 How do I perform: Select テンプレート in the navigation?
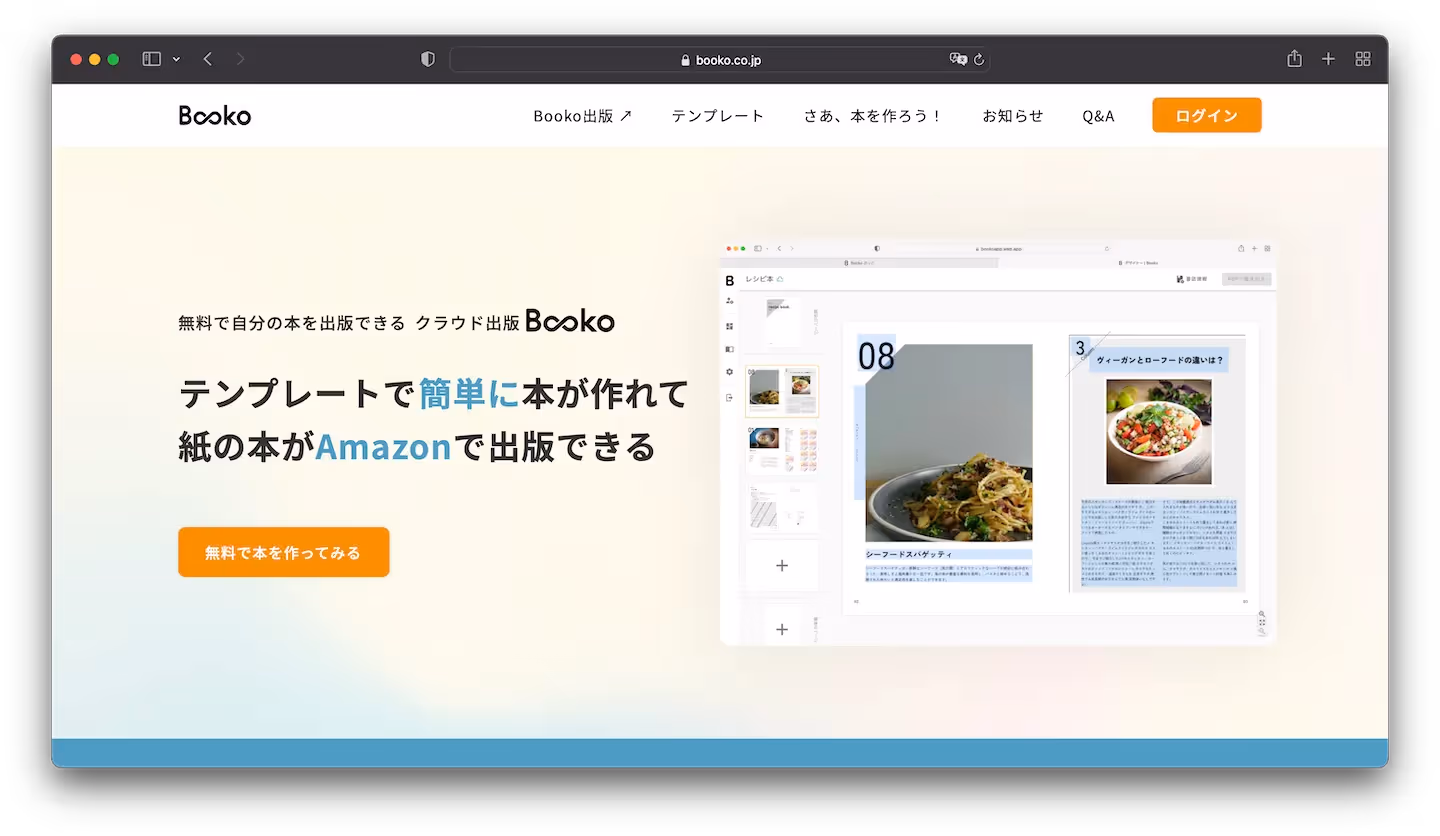pos(718,116)
